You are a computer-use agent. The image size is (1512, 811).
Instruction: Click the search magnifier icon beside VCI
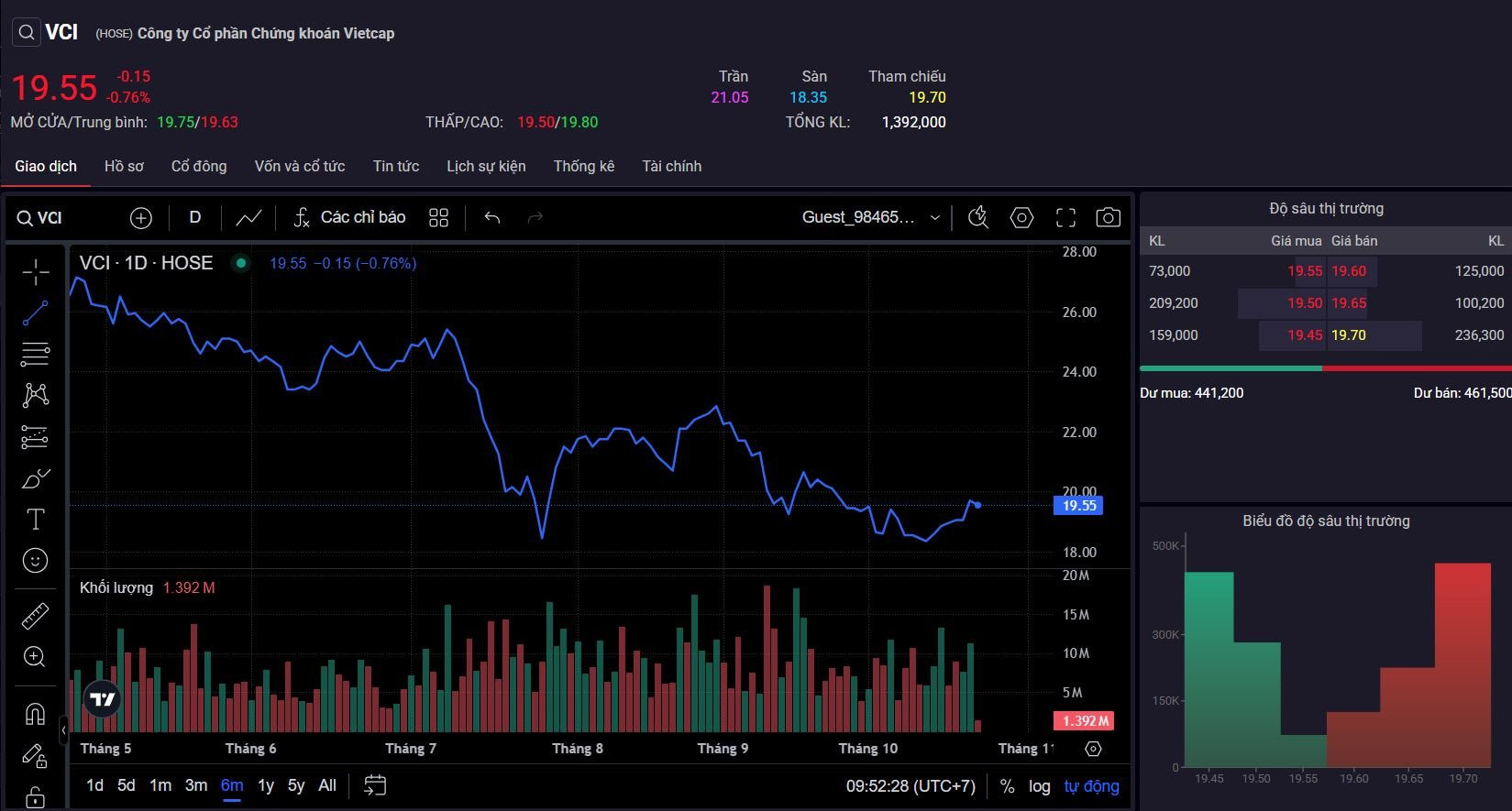click(27, 33)
